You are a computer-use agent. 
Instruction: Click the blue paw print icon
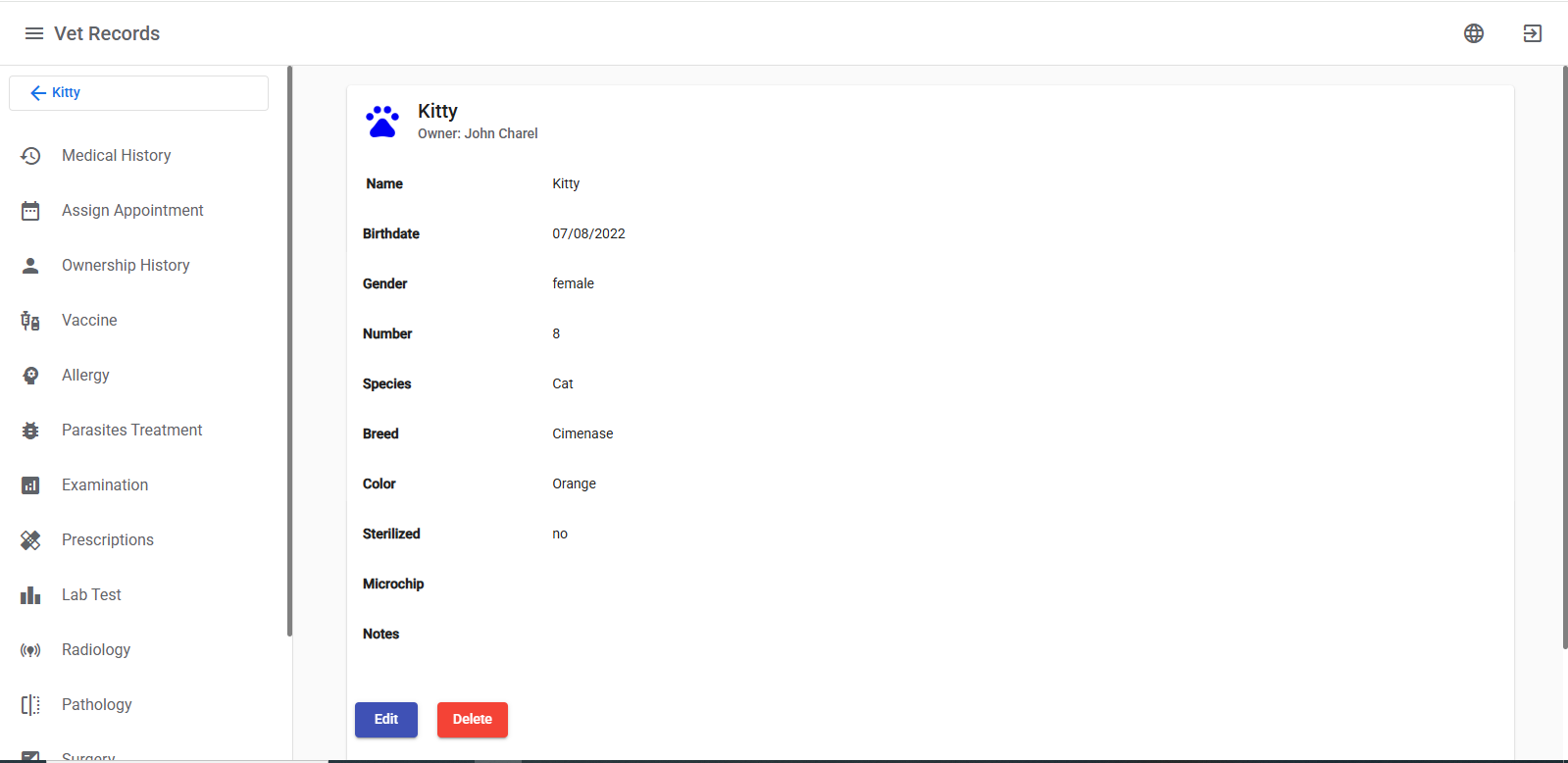click(x=382, y=122)
